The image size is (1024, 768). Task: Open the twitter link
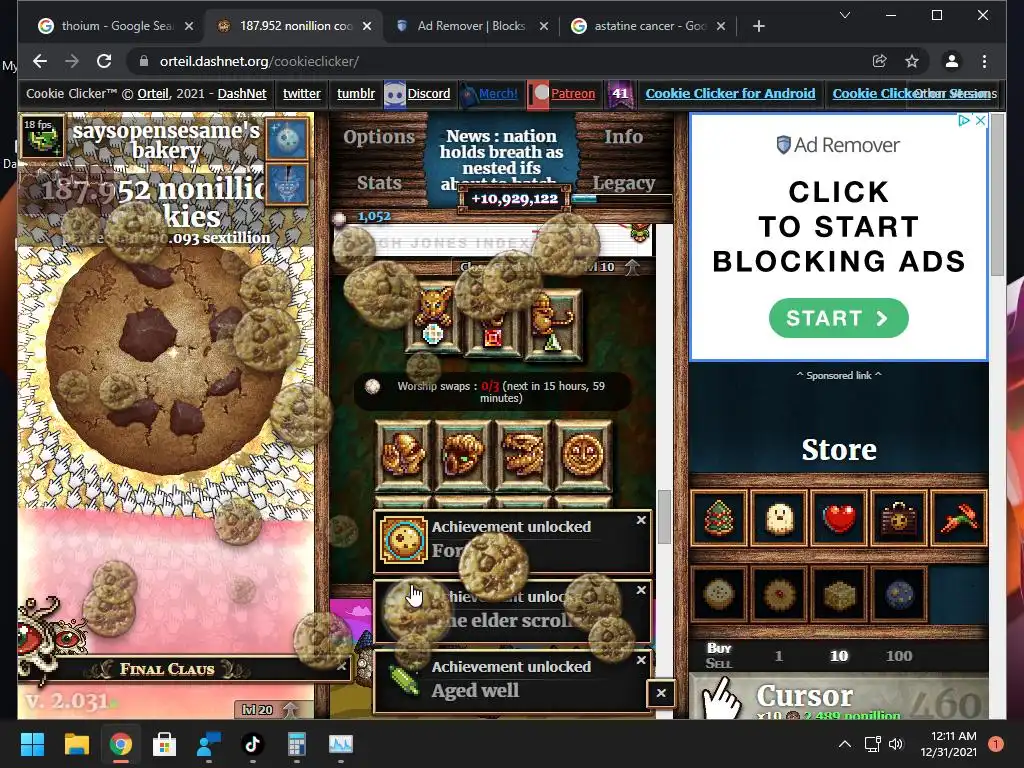click(x=302, y=93)
